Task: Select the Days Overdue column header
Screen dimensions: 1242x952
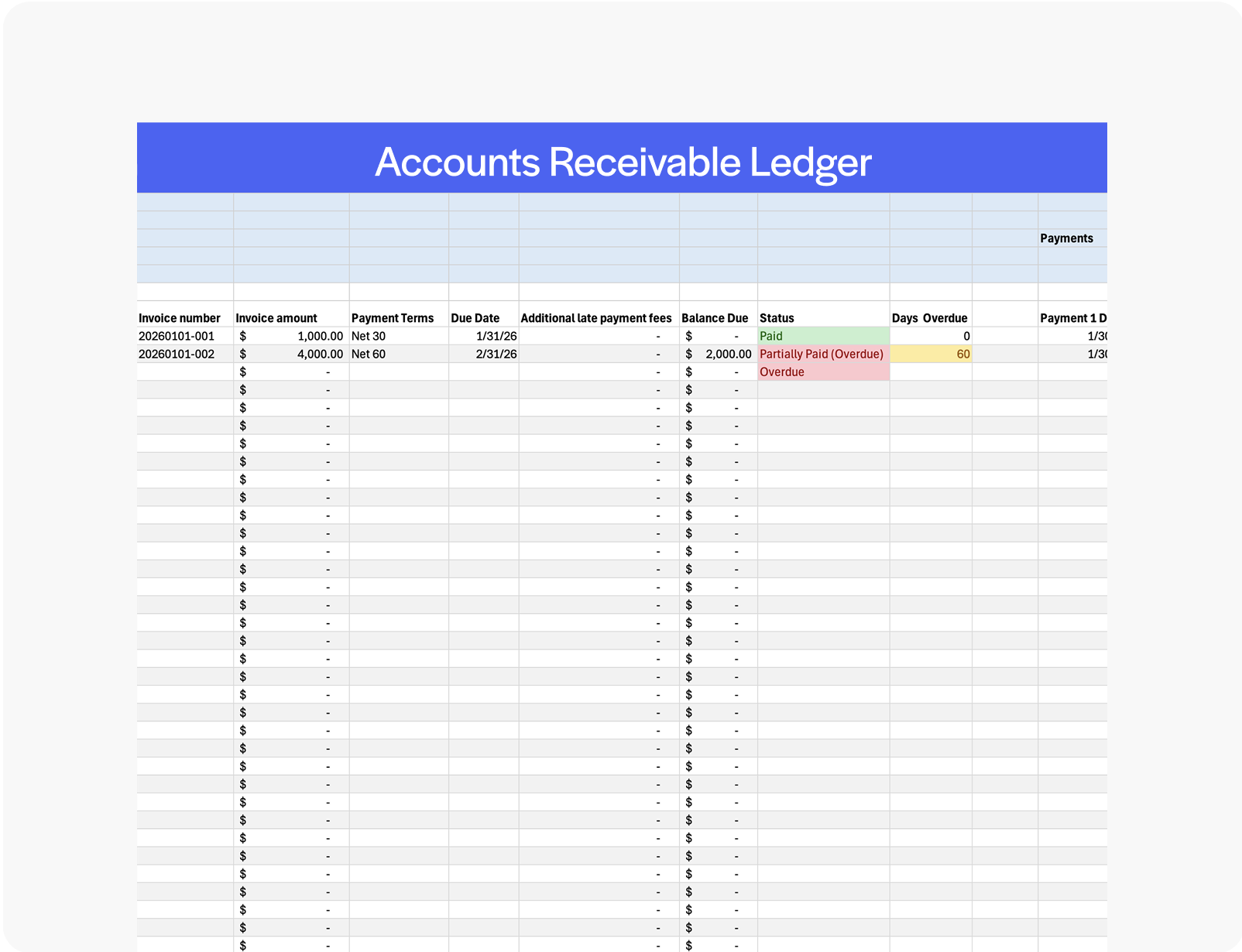Action: (929, 318)
